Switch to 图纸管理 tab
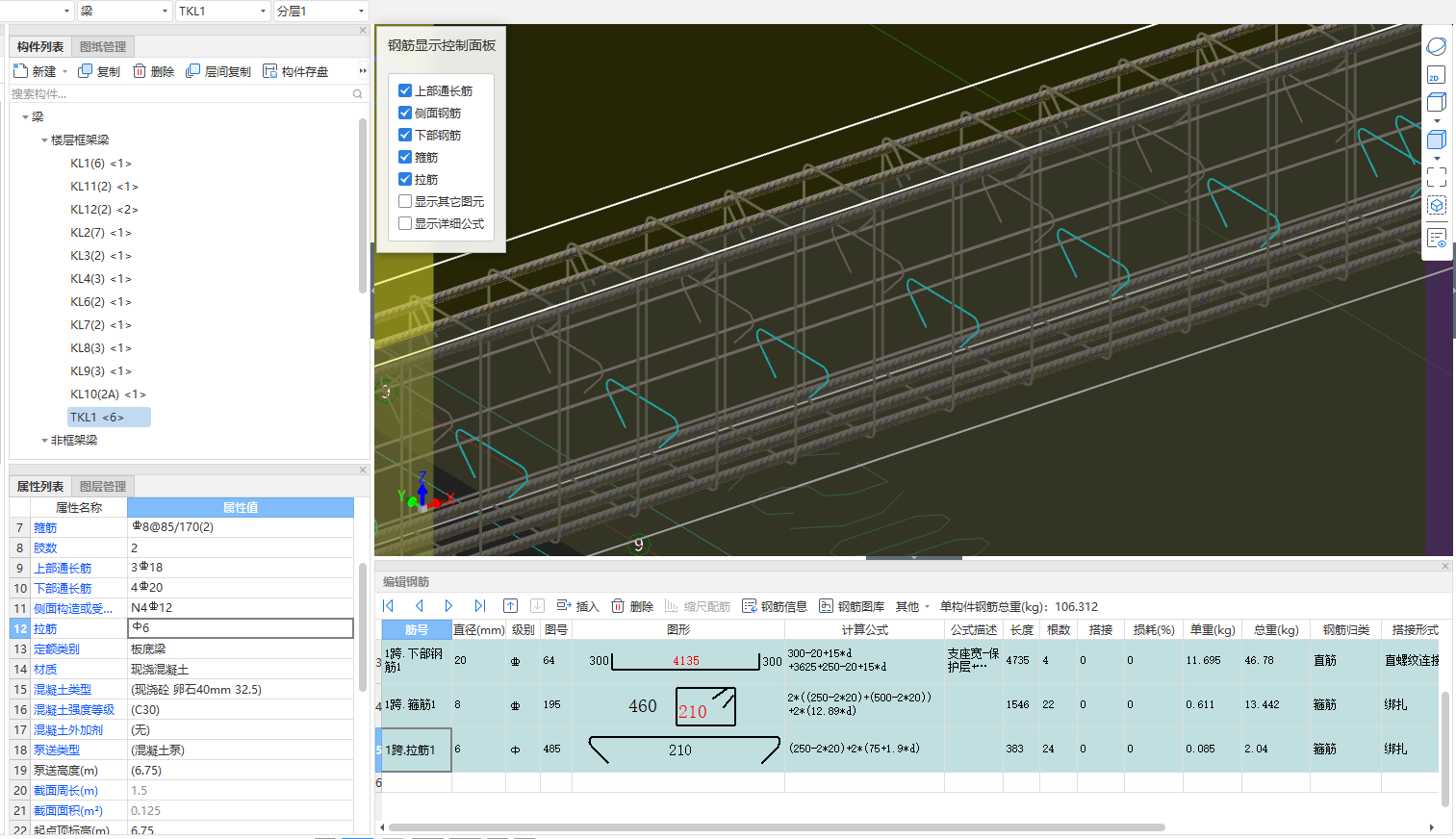Screen dimensions: 1456x839 [x=103, y=46]
